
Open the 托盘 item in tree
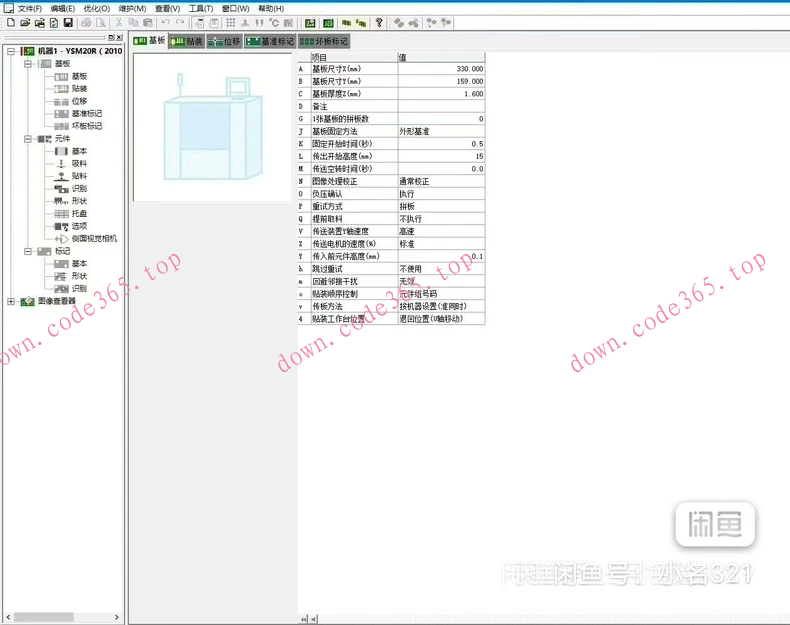[x=79, y=214]
